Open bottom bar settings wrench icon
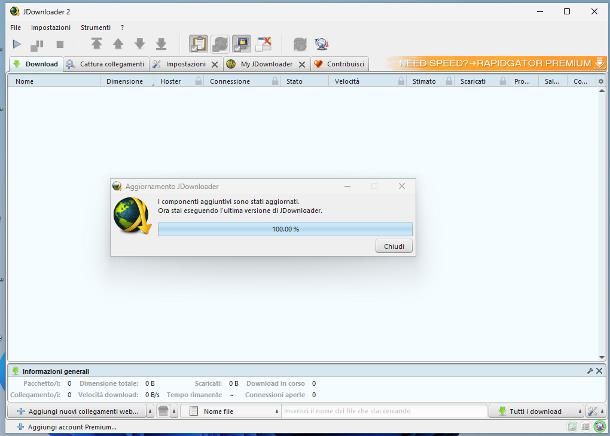 592,411
